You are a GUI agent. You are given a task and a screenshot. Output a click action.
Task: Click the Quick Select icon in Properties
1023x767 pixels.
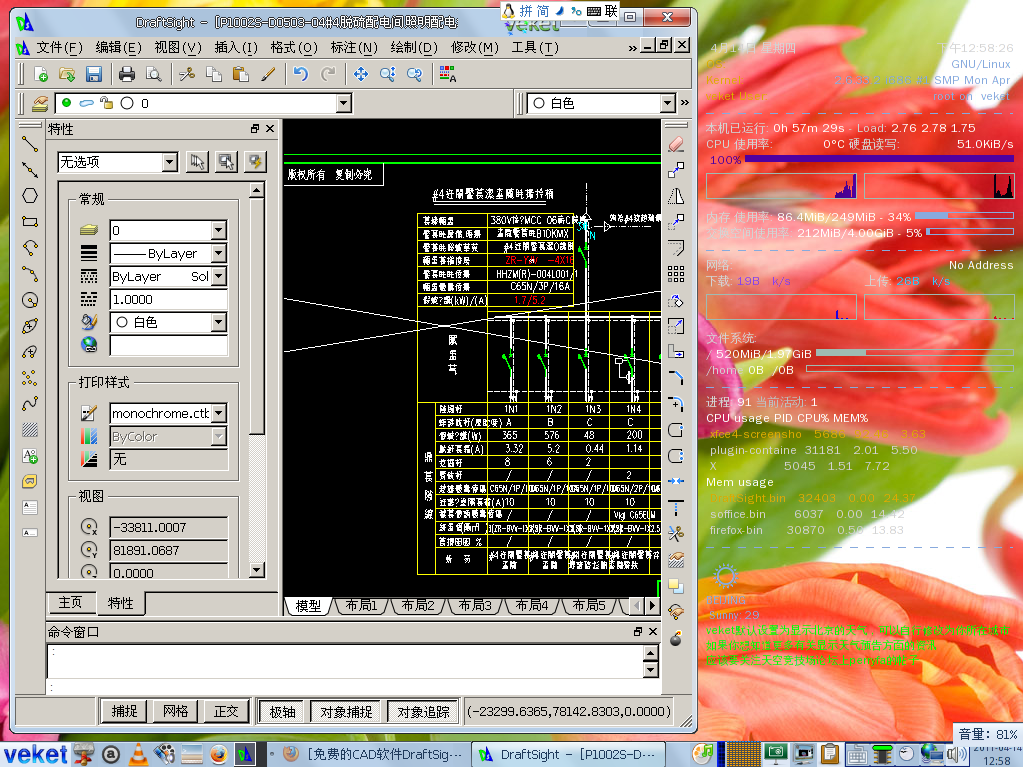[255, 162]
